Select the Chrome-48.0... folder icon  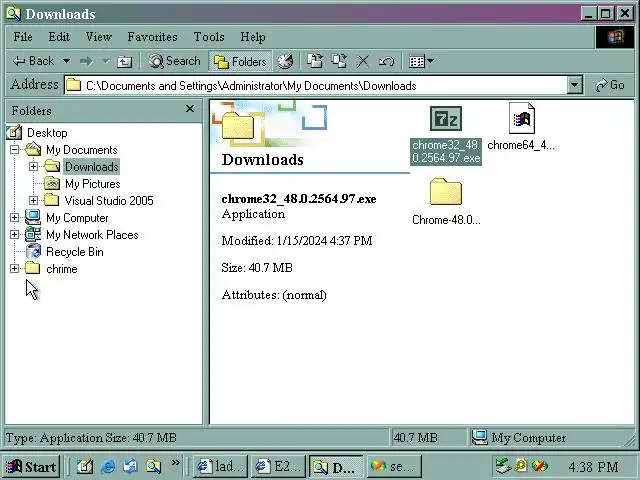point(446,191)
